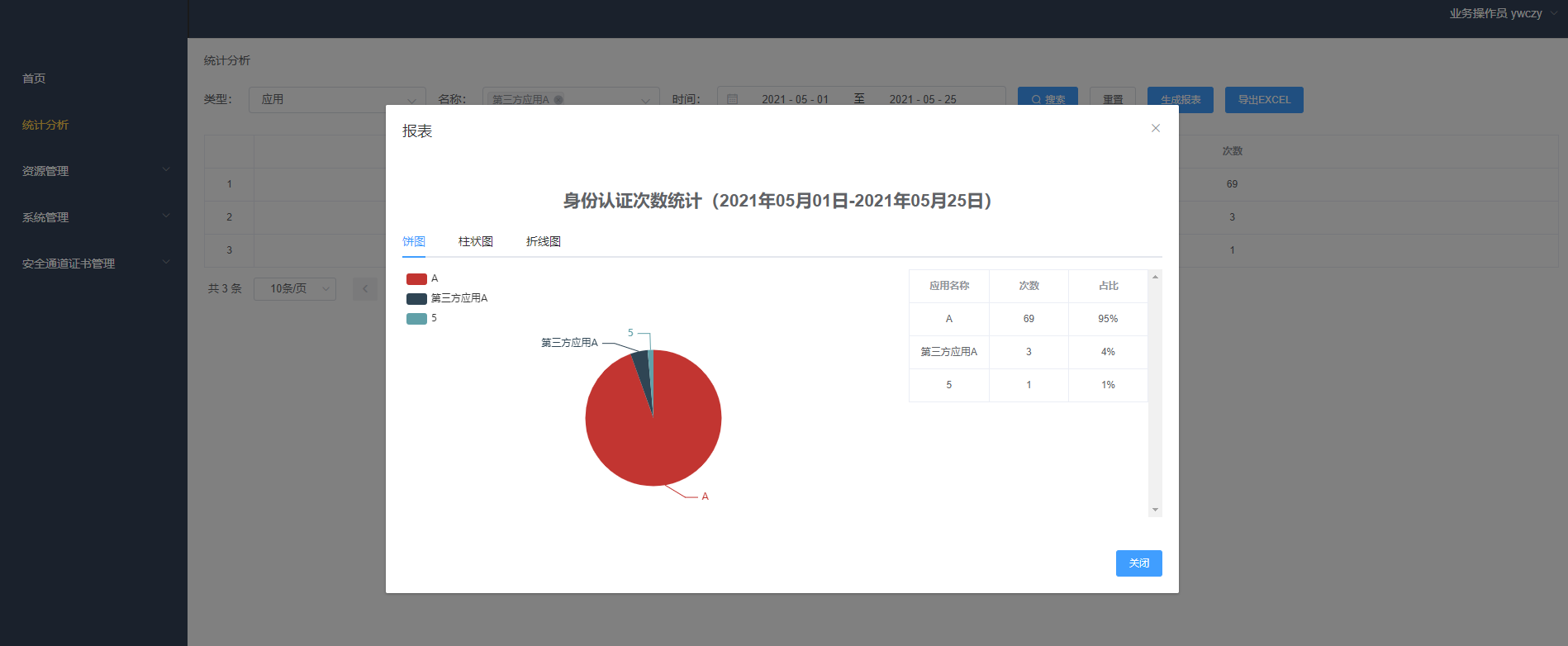Click the calendar icon in date range
Screen dimensions: 1568x646
coord(732,99)
